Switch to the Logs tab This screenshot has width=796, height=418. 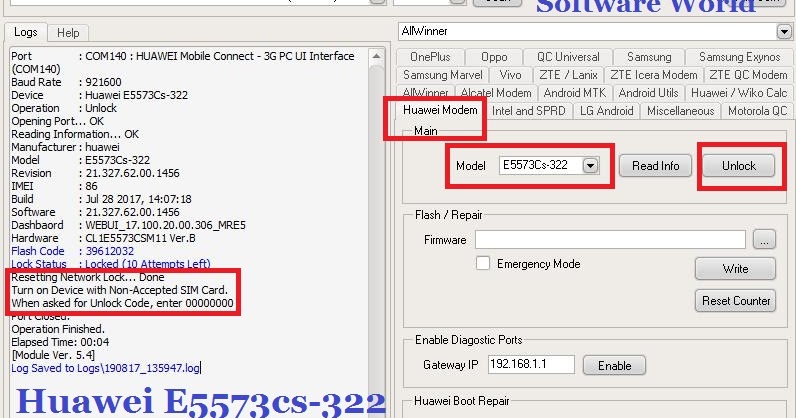26,32
